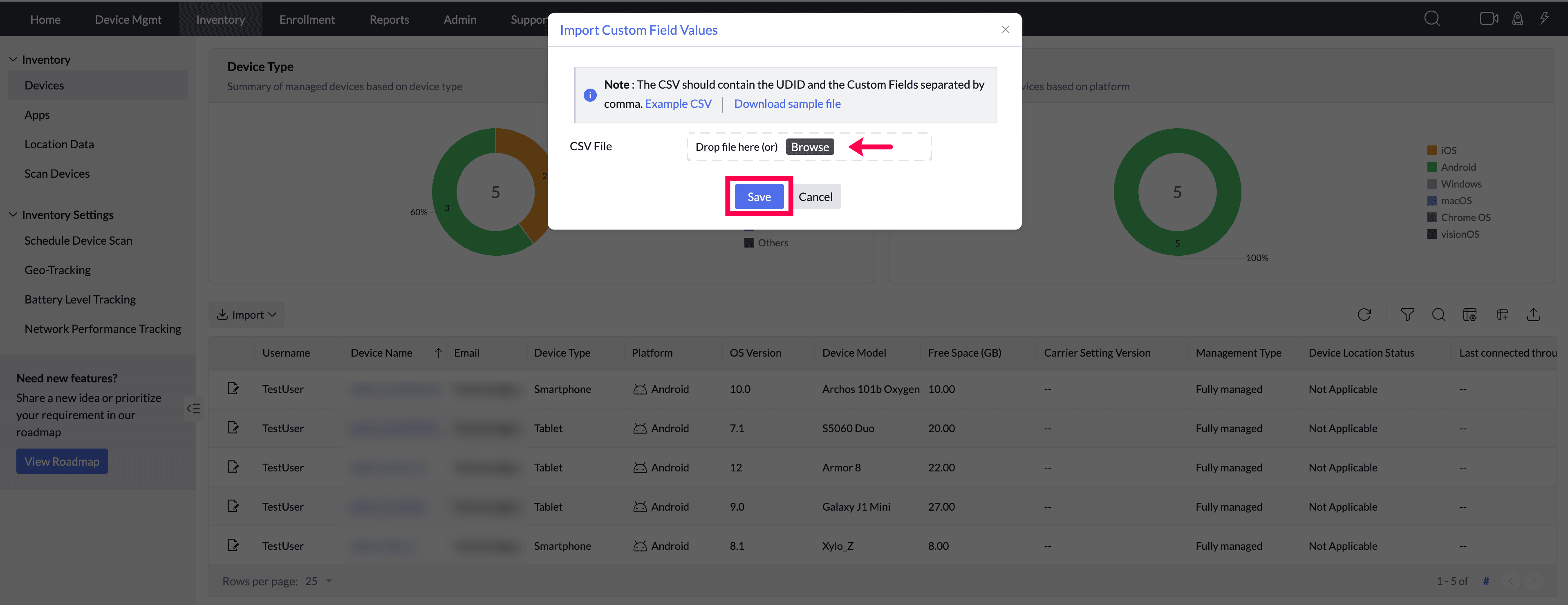The image size is (1568, 605).
Task: Click Download sample file link
Action: point(787,103)
